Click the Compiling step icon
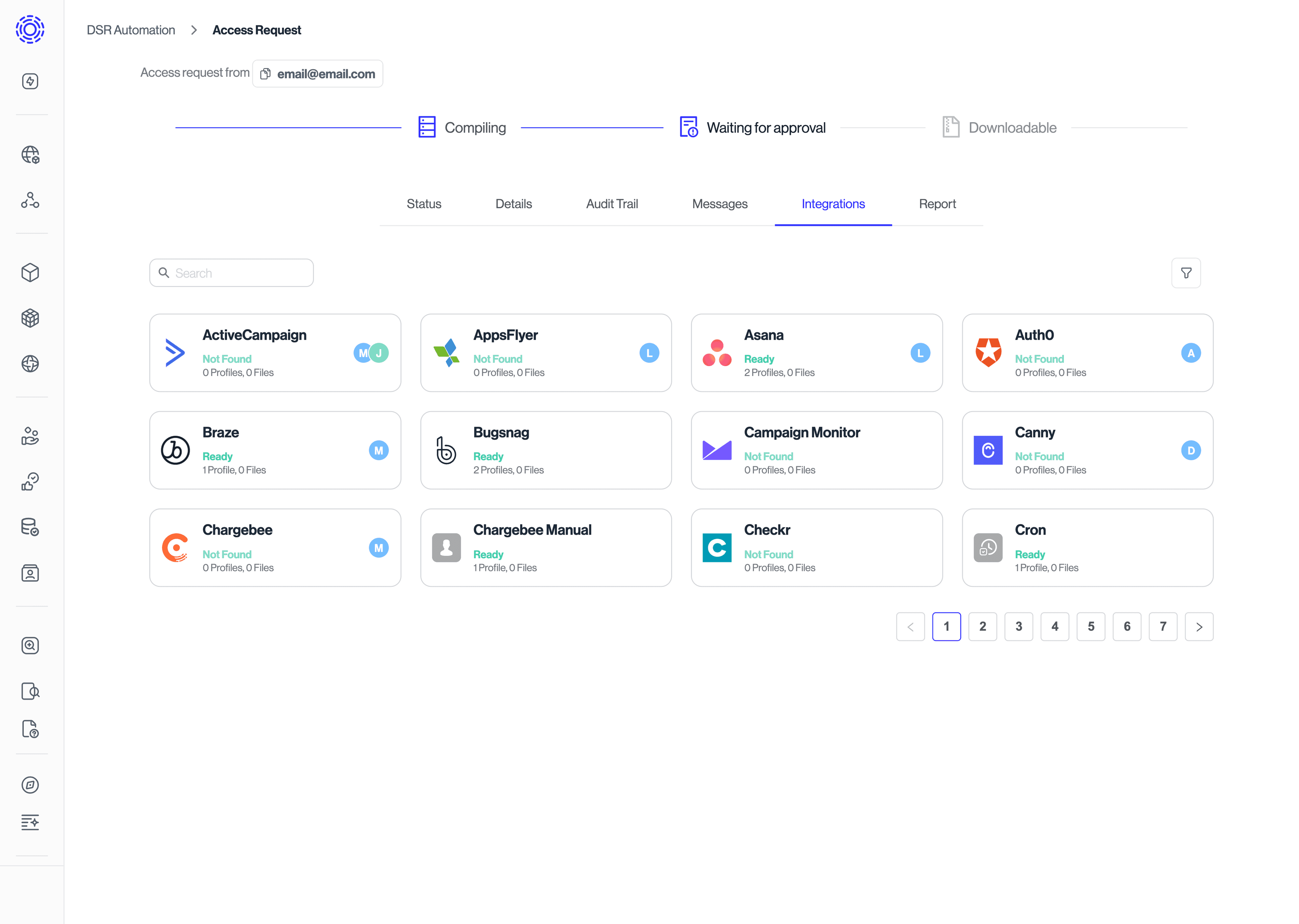Viewport: 1299px width, 924px height. pos(427,127)
